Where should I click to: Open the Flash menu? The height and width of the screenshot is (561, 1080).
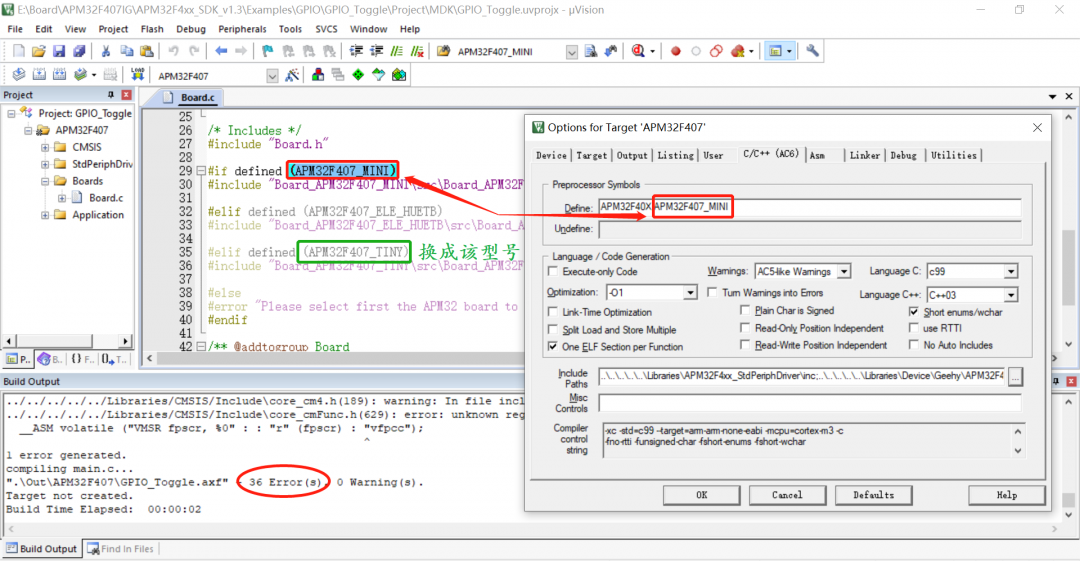(x=152, y=29)
